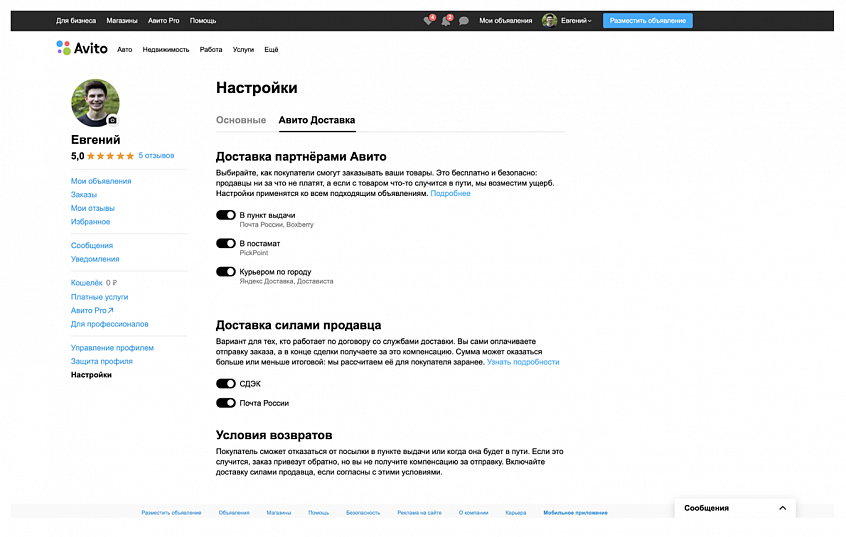
Task: Open «Для профессионалов» in sidebar
Action: [110, 324]
